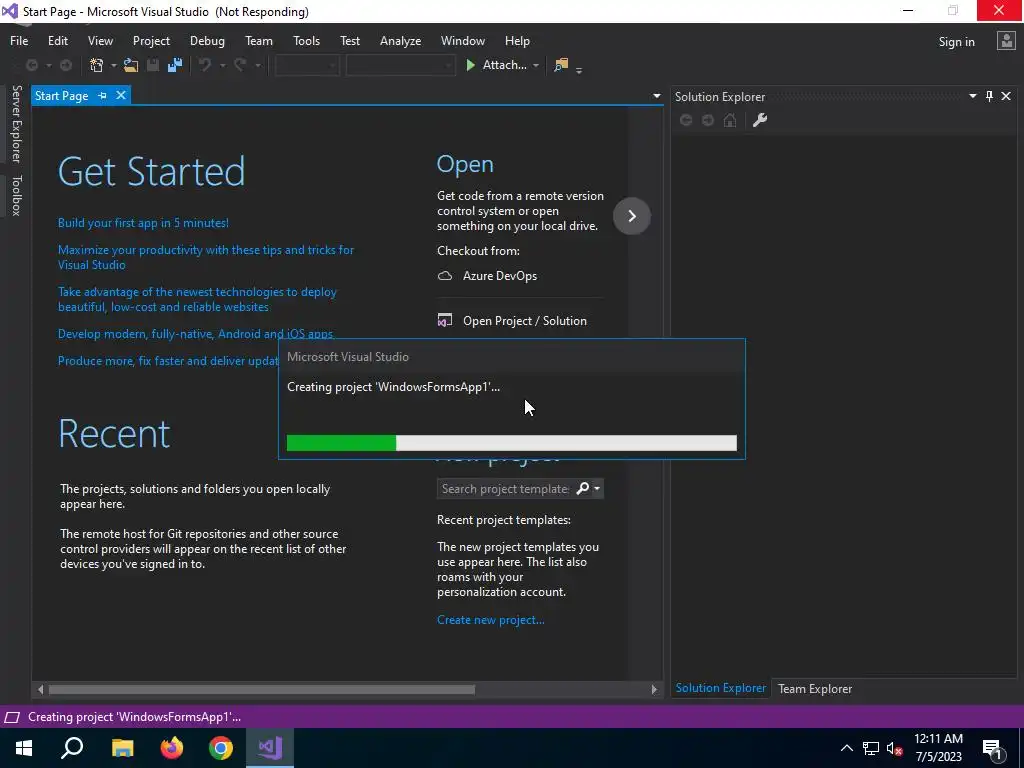The image size is (1024, 768).
Task: Expand the New Project icon dropdown arrow
Action: [x=114, y=65]
